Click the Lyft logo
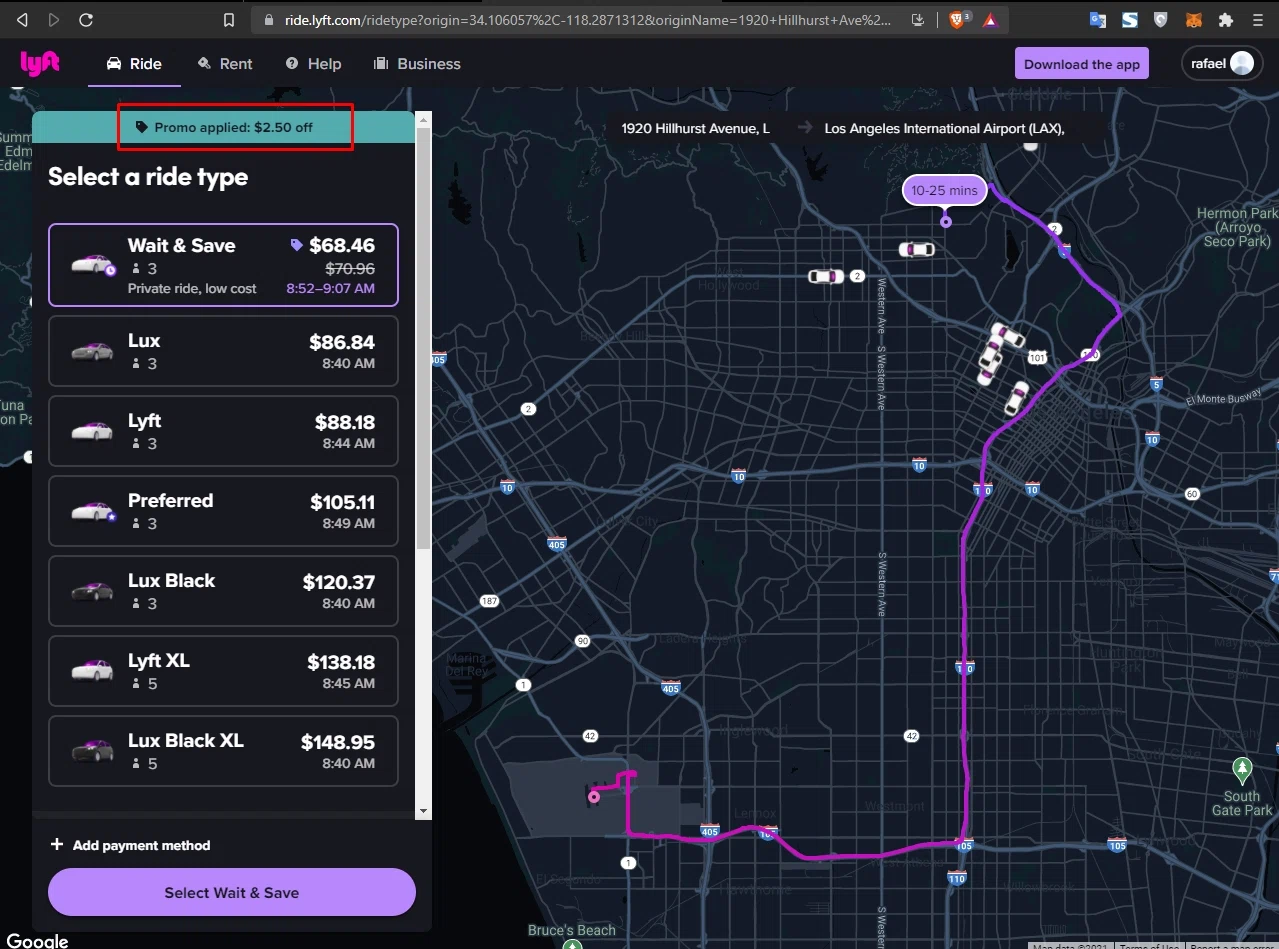The height and width of the screenshot is (949, 1279). click(40, 63)
